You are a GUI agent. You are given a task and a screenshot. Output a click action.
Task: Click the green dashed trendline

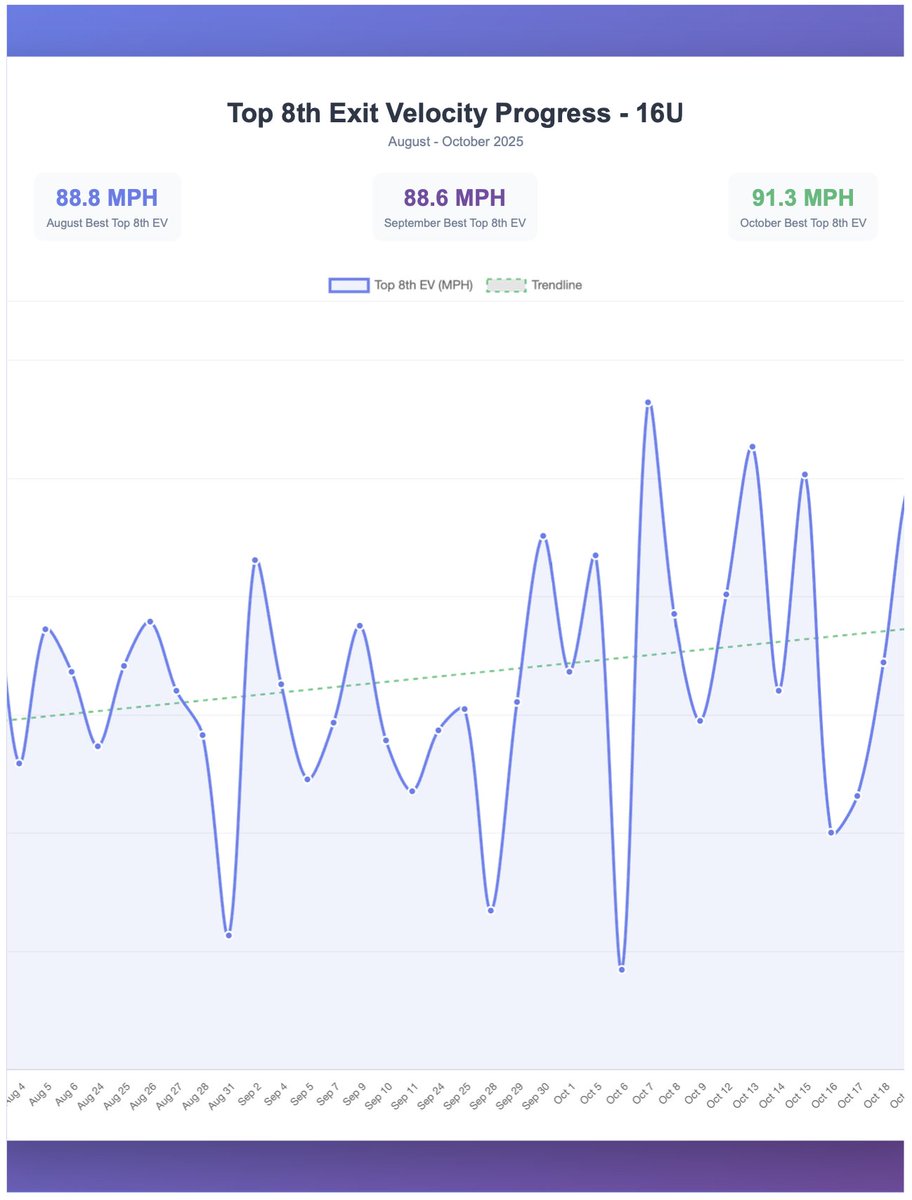coord(456,675)
